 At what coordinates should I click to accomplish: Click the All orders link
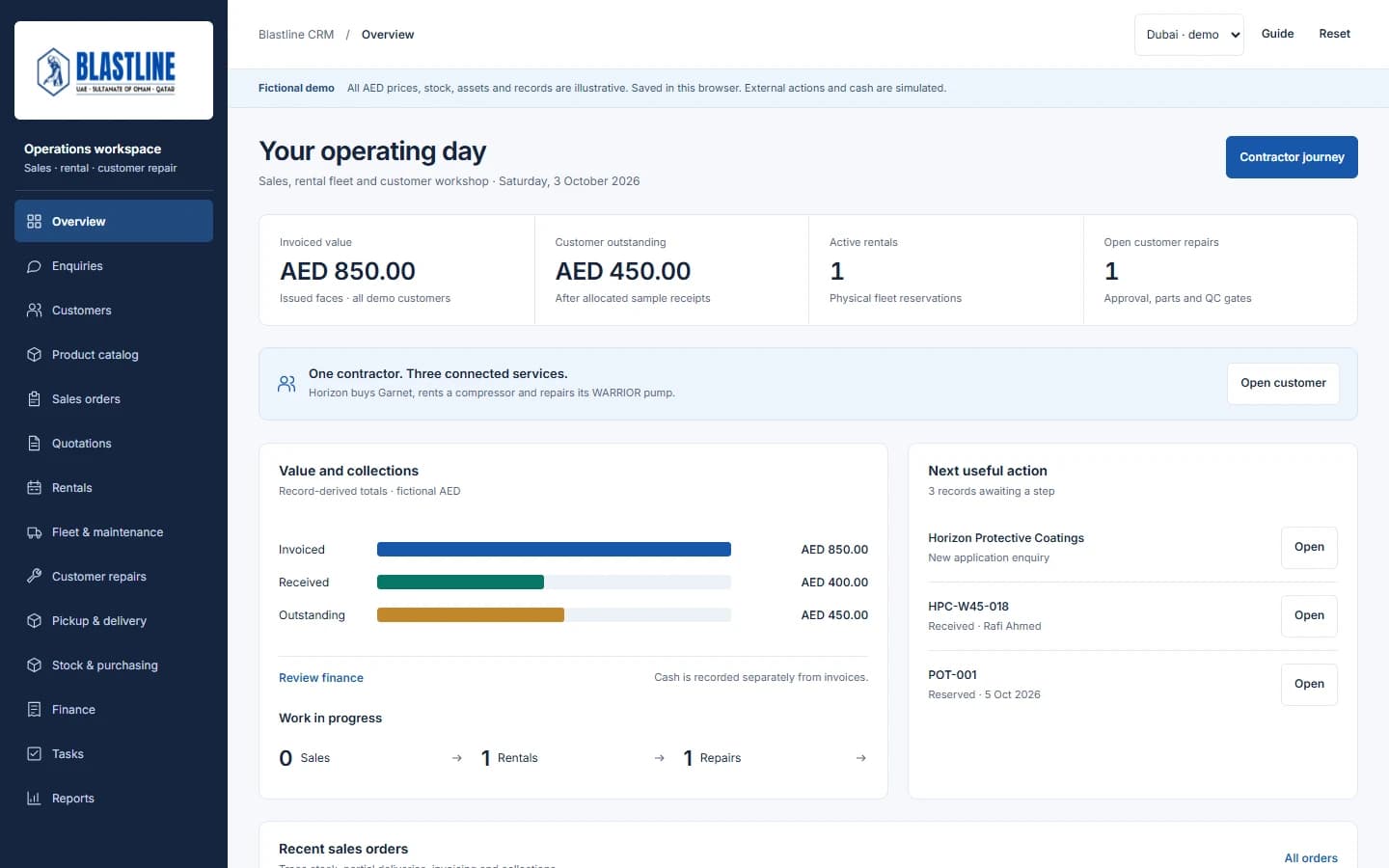1311,858
